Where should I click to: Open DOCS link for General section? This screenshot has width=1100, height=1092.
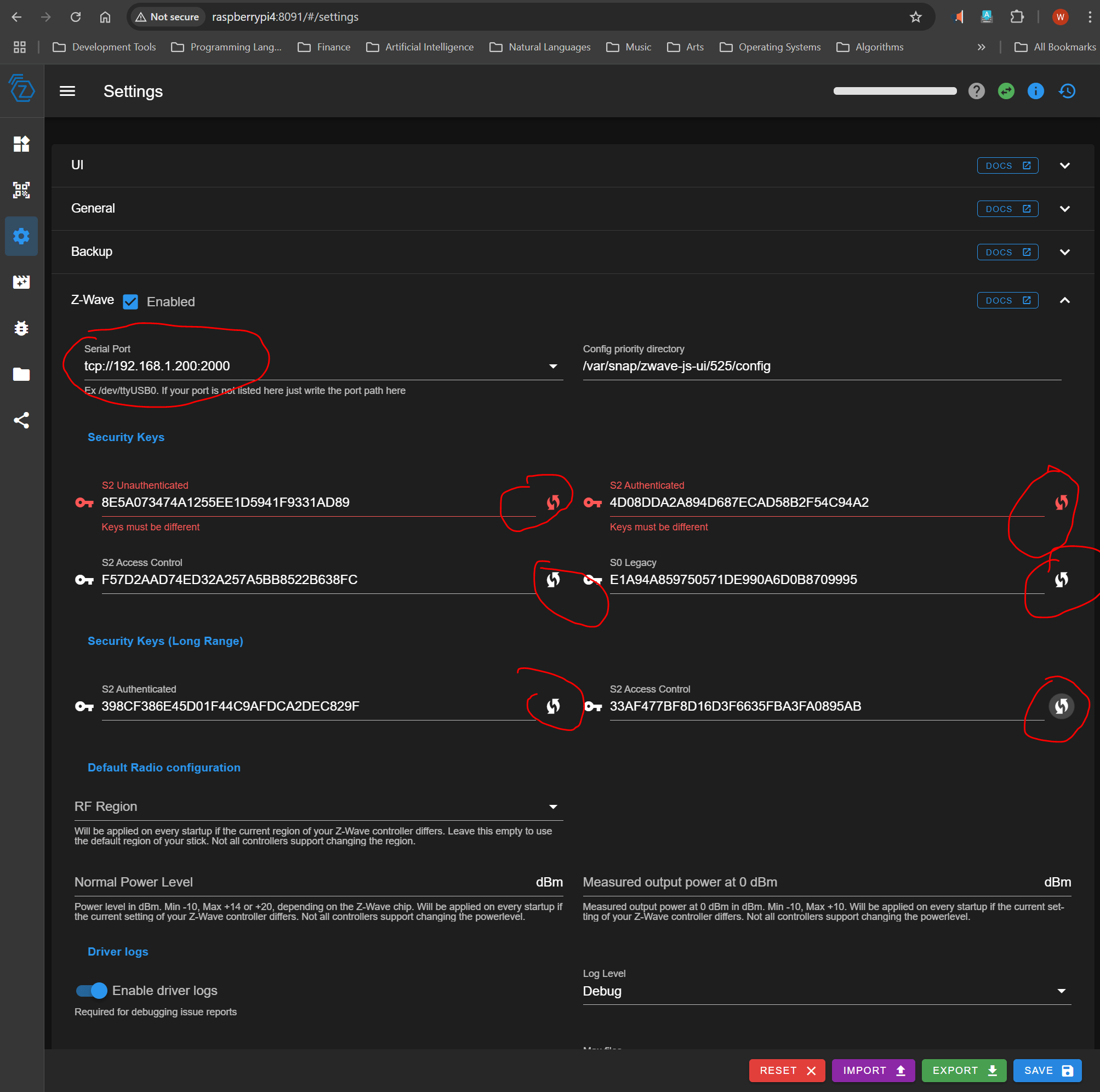click(x=1008, y=209)
